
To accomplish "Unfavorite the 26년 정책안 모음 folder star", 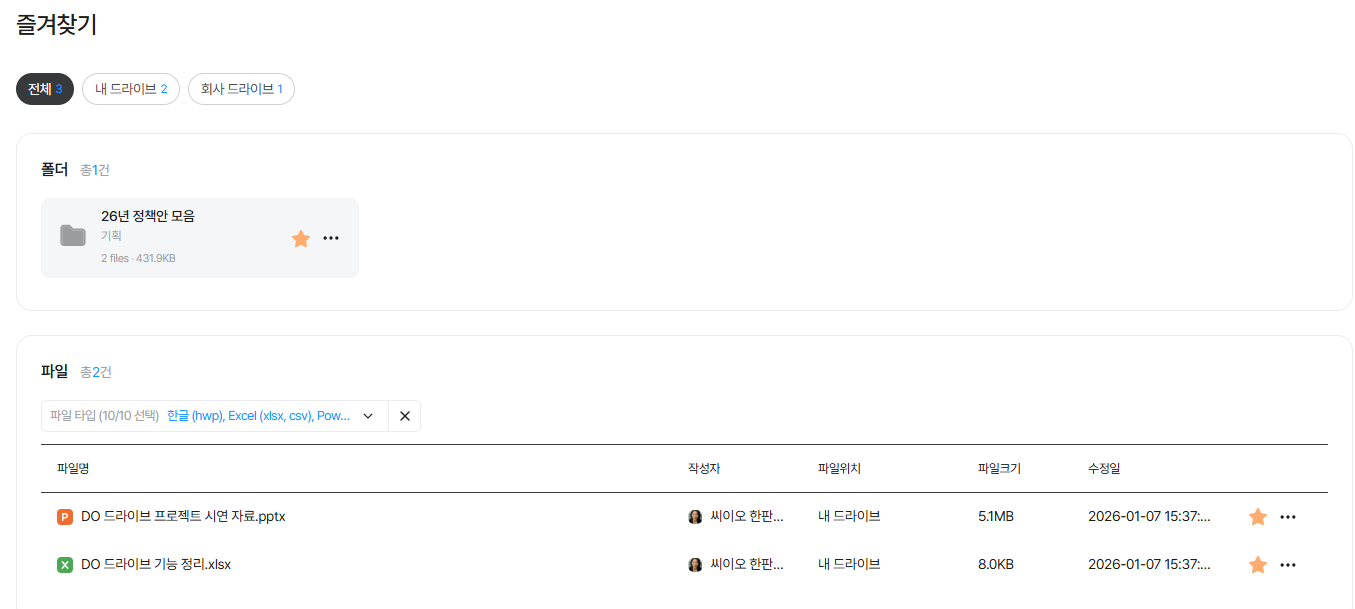I will point(301,238).
